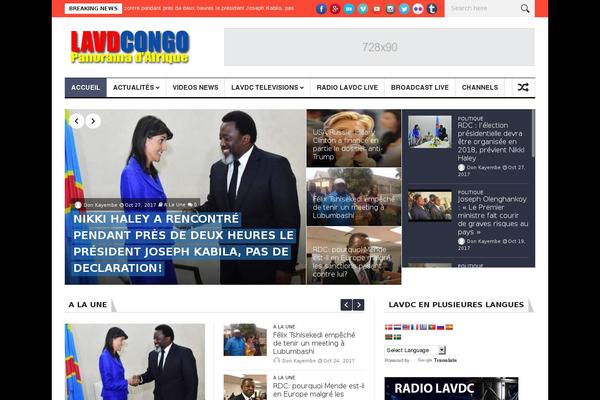Read Joseph Olenghankoy Premier ministre article
This screenshot has width=600, height=400.
[492, 216]
